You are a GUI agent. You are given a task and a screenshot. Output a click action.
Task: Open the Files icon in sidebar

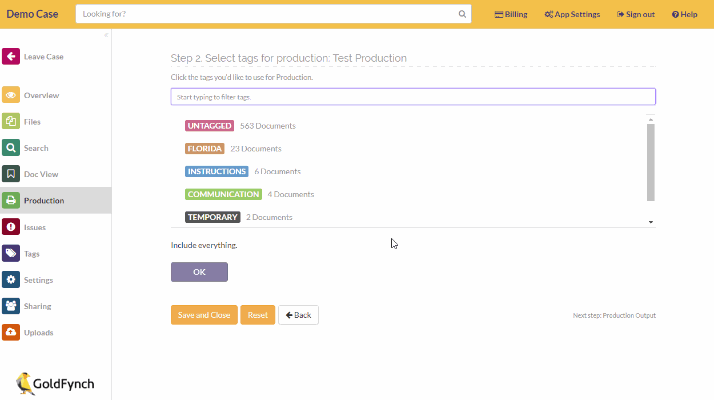tap(11, 122)
